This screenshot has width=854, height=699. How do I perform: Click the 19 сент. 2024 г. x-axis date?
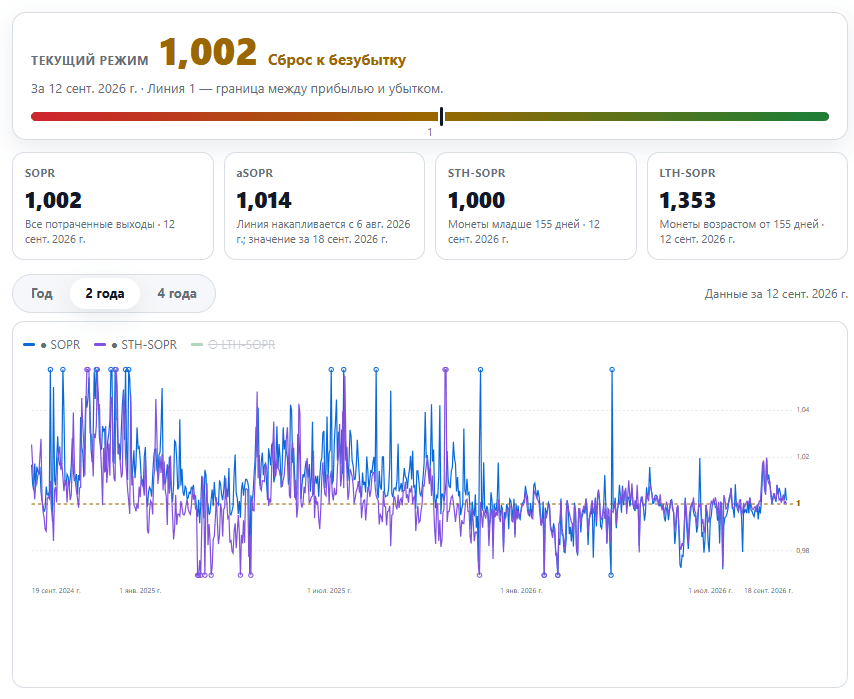point(56,591)
